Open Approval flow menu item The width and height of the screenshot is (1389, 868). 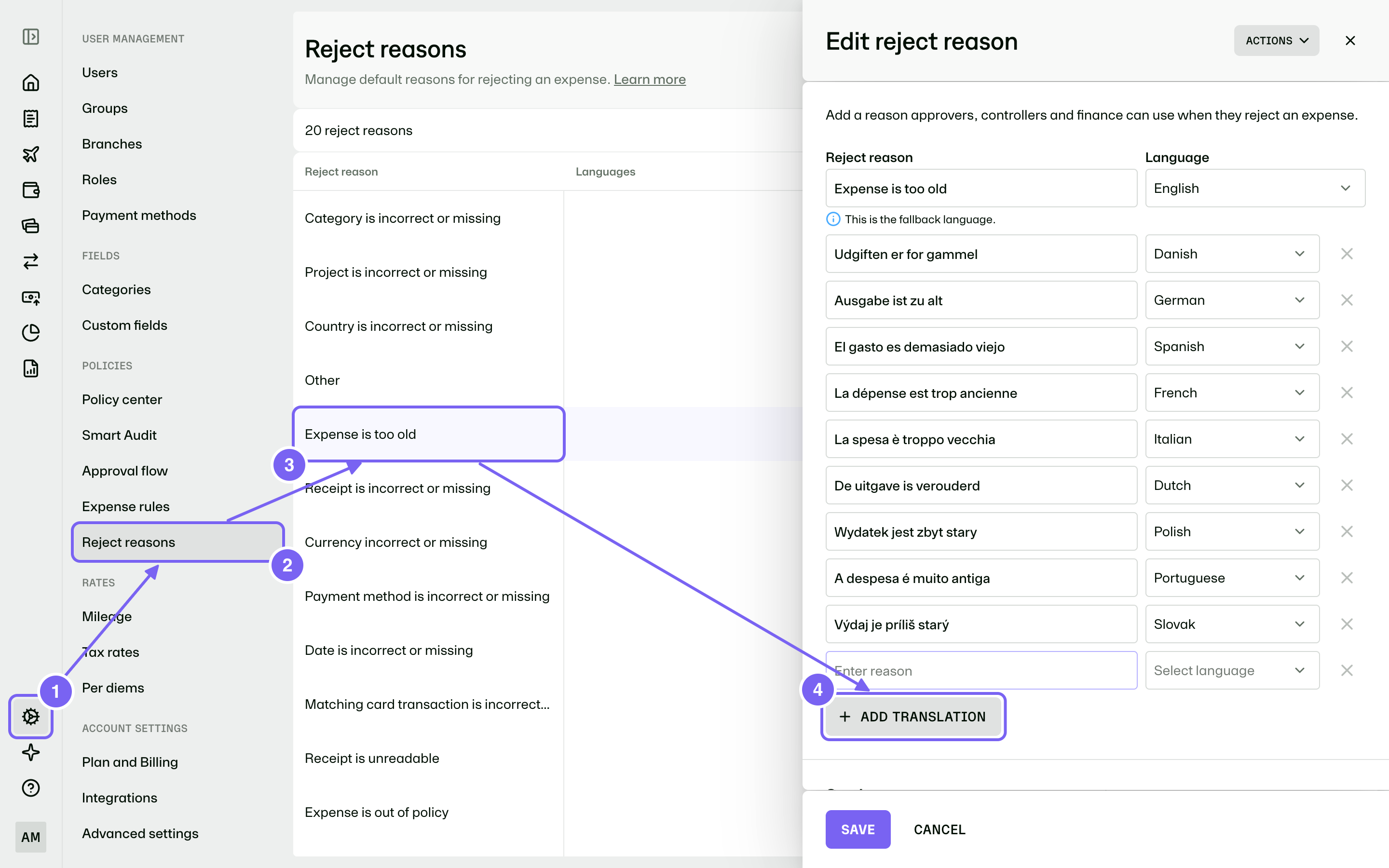125,471
